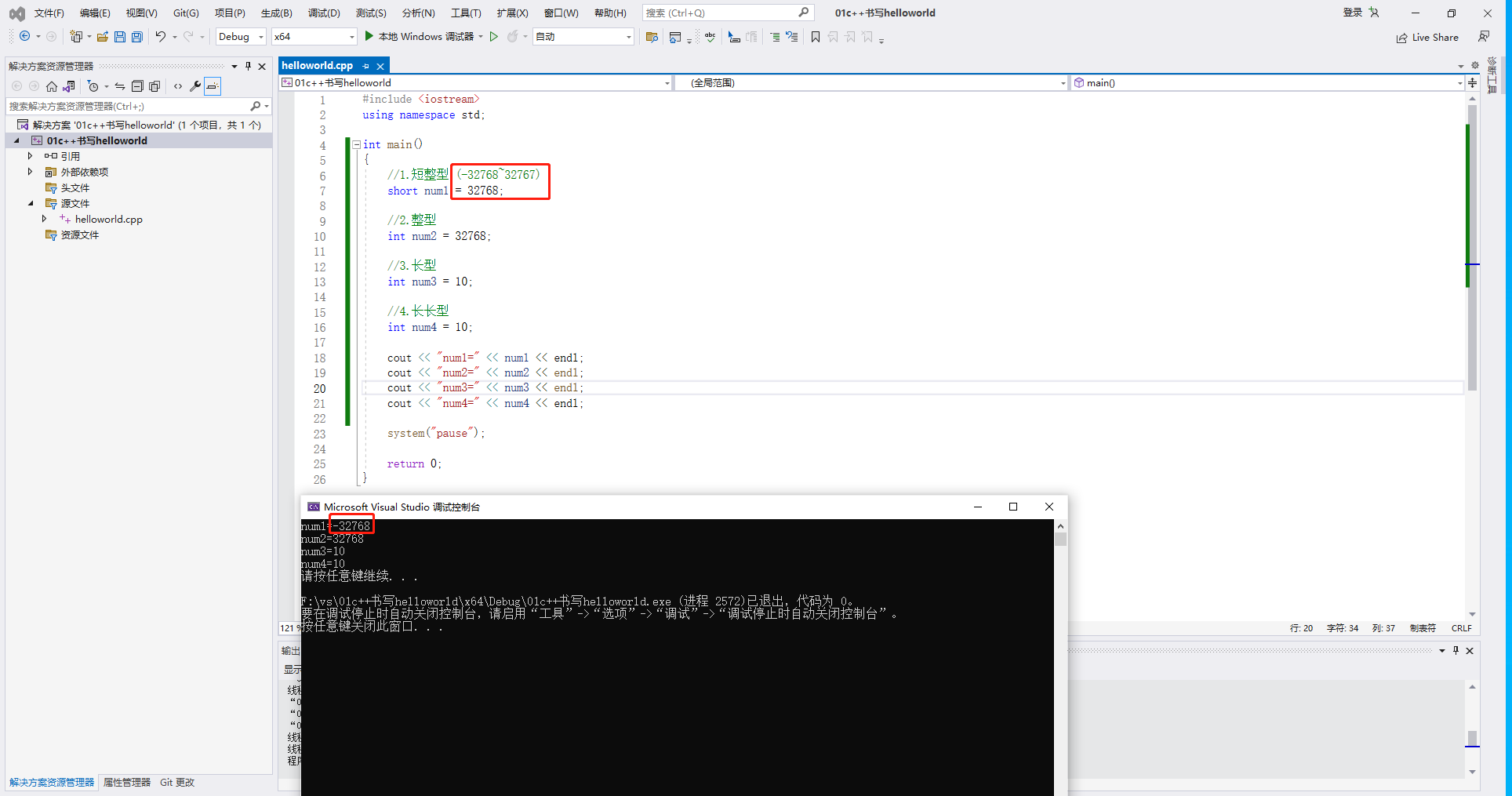Click the pending changes filter clock icon
This screenshot has height=796, width=1512.
tap(93, 86)
